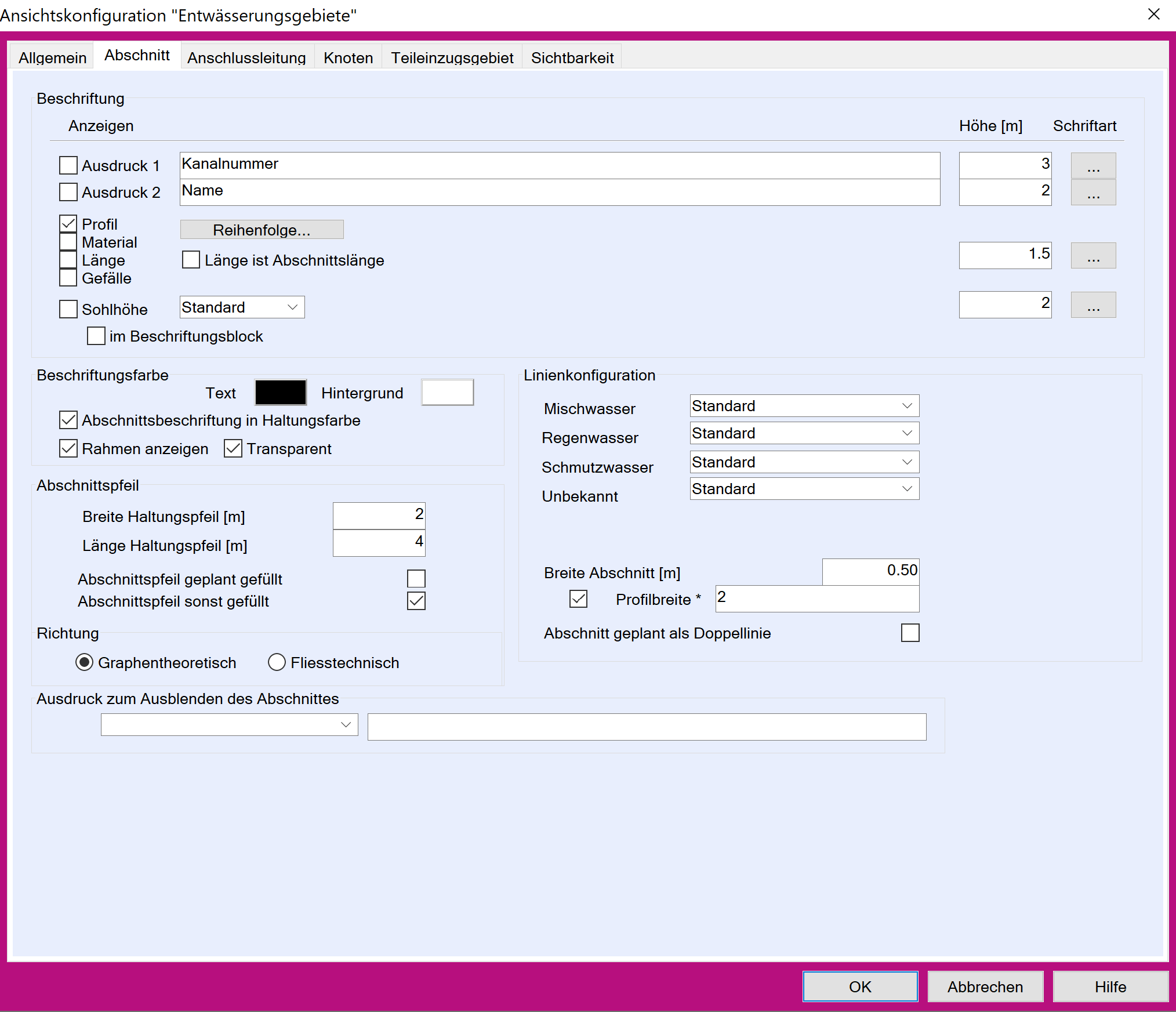
Task: Open the Teileinzugsgebiet tab
Action: (x=452, y=58)
